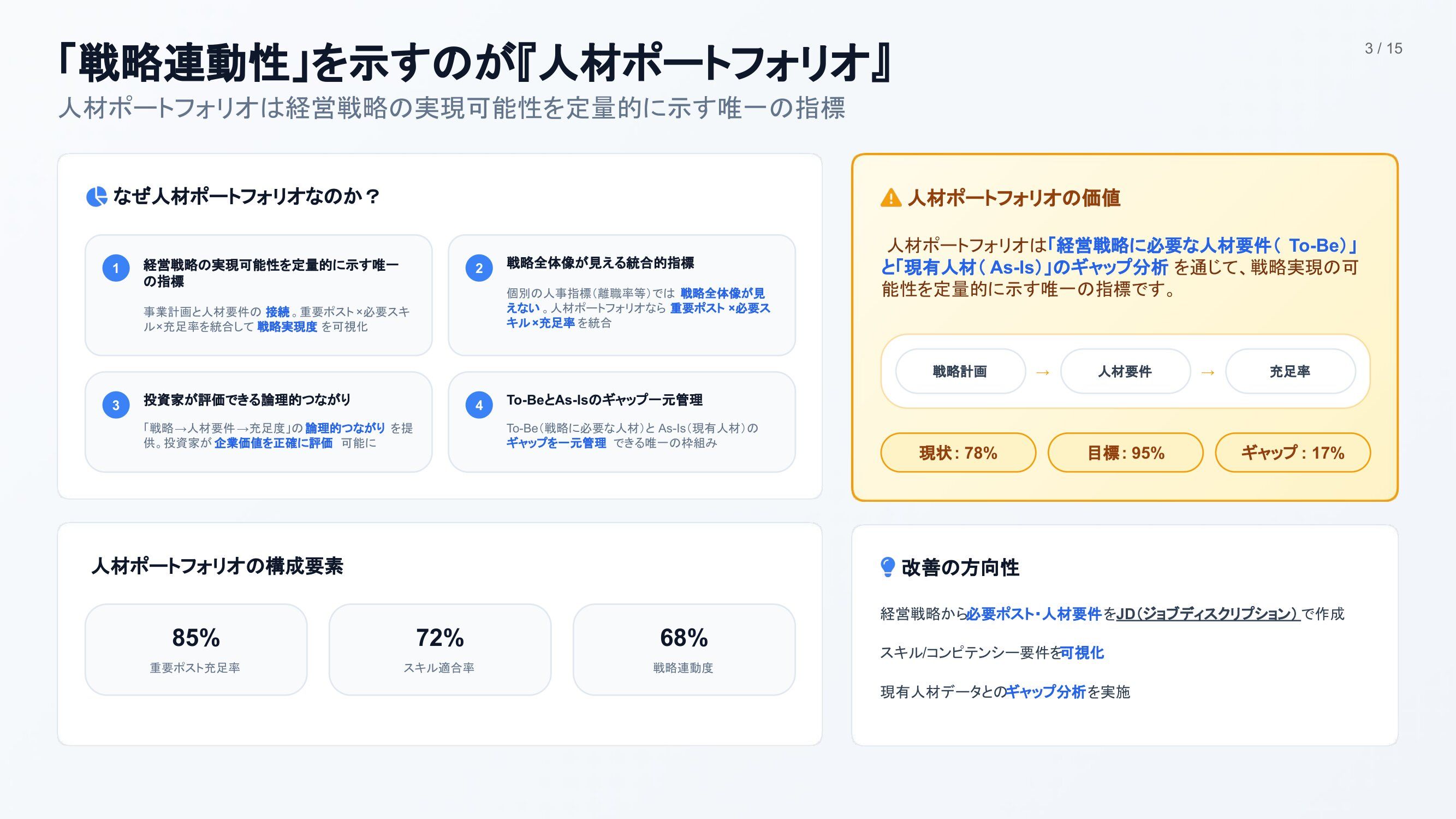
Task: Click the arrow between 戦略計画 and 人材要件
Action: [x=1043, y=372]
